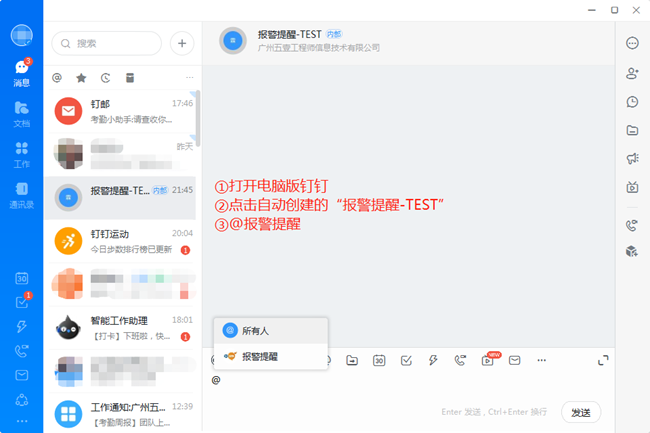Click the add member icon on right panel
650x433 pixels.
coord(632,73)
